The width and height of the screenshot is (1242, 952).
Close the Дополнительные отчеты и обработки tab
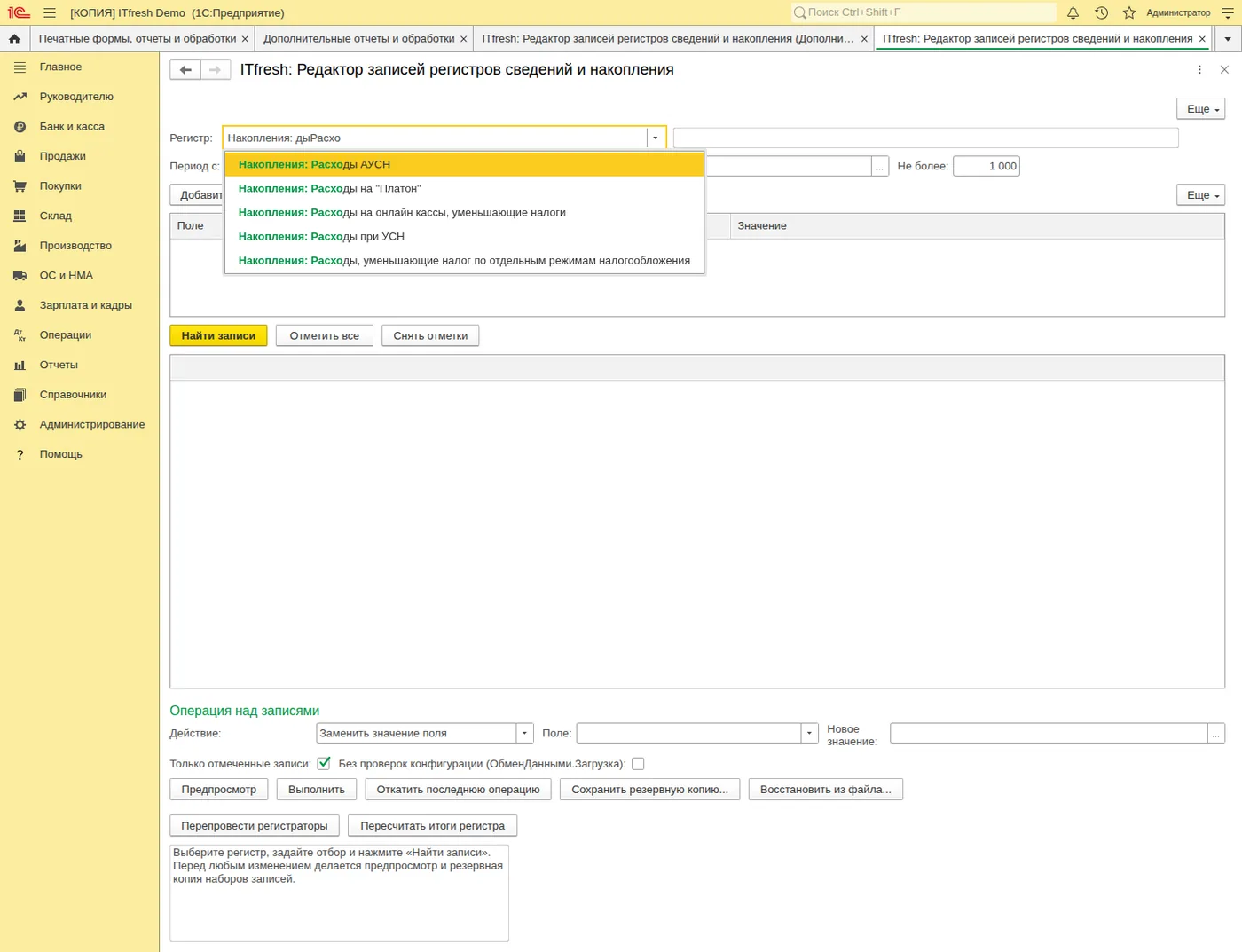click(463, 39)
